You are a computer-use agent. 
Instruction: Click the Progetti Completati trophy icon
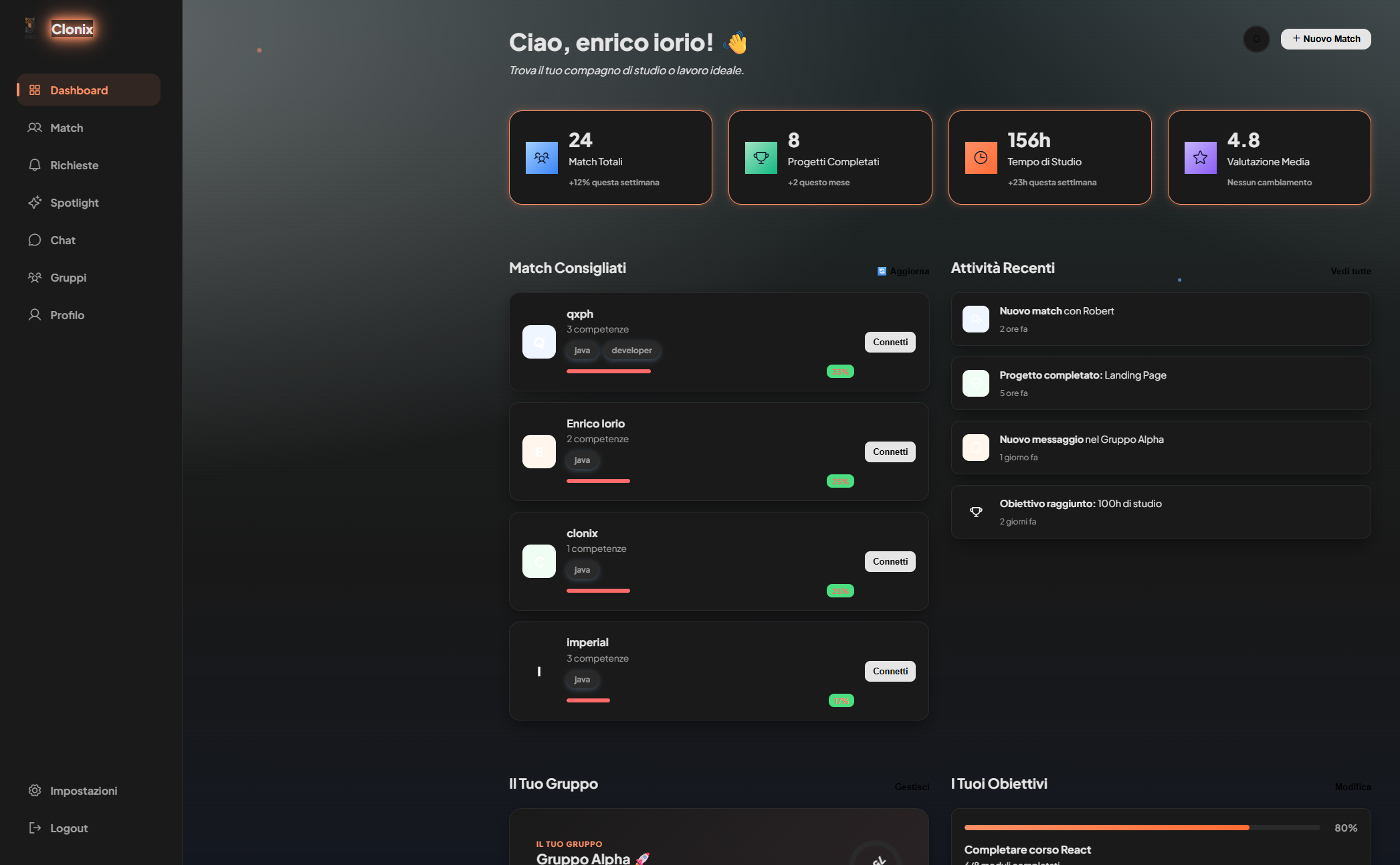[x=761, y=158]
